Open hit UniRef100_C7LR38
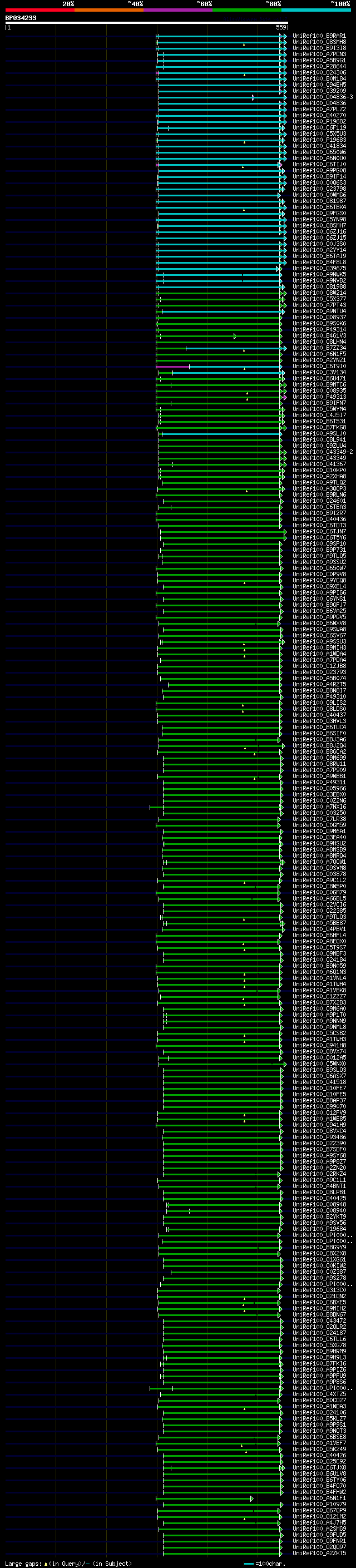This screenshot has height=1568, width=356. (x=319, y=819)
